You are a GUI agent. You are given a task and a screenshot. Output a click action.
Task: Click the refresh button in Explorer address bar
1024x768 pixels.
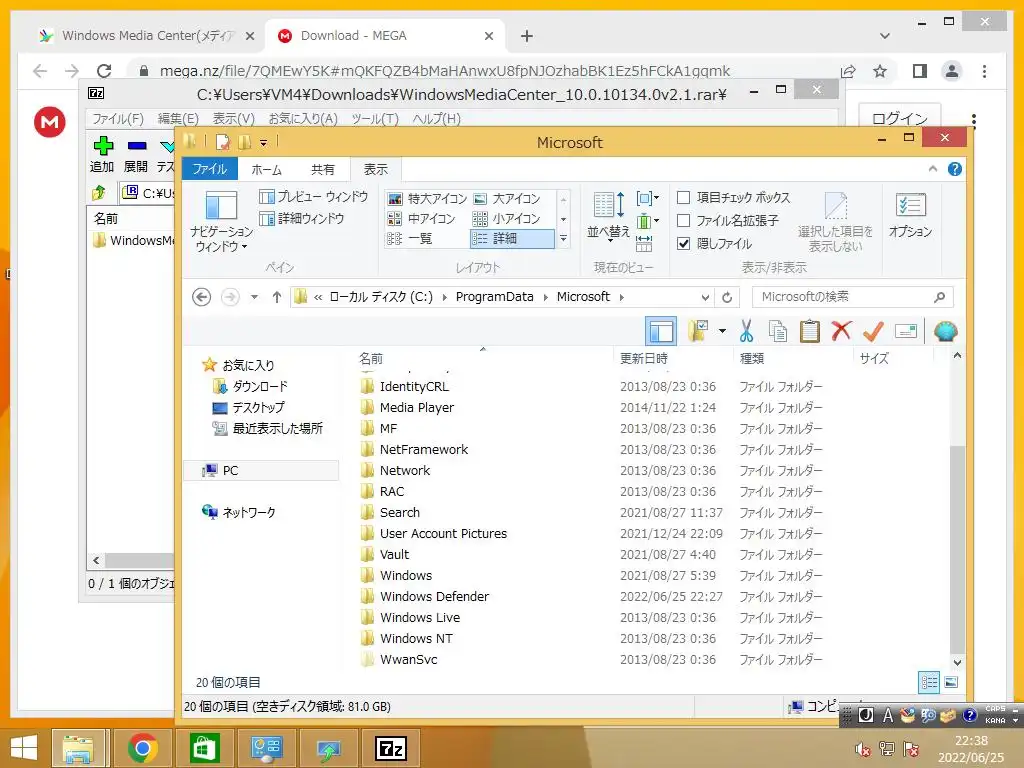[x=727, y=297]
